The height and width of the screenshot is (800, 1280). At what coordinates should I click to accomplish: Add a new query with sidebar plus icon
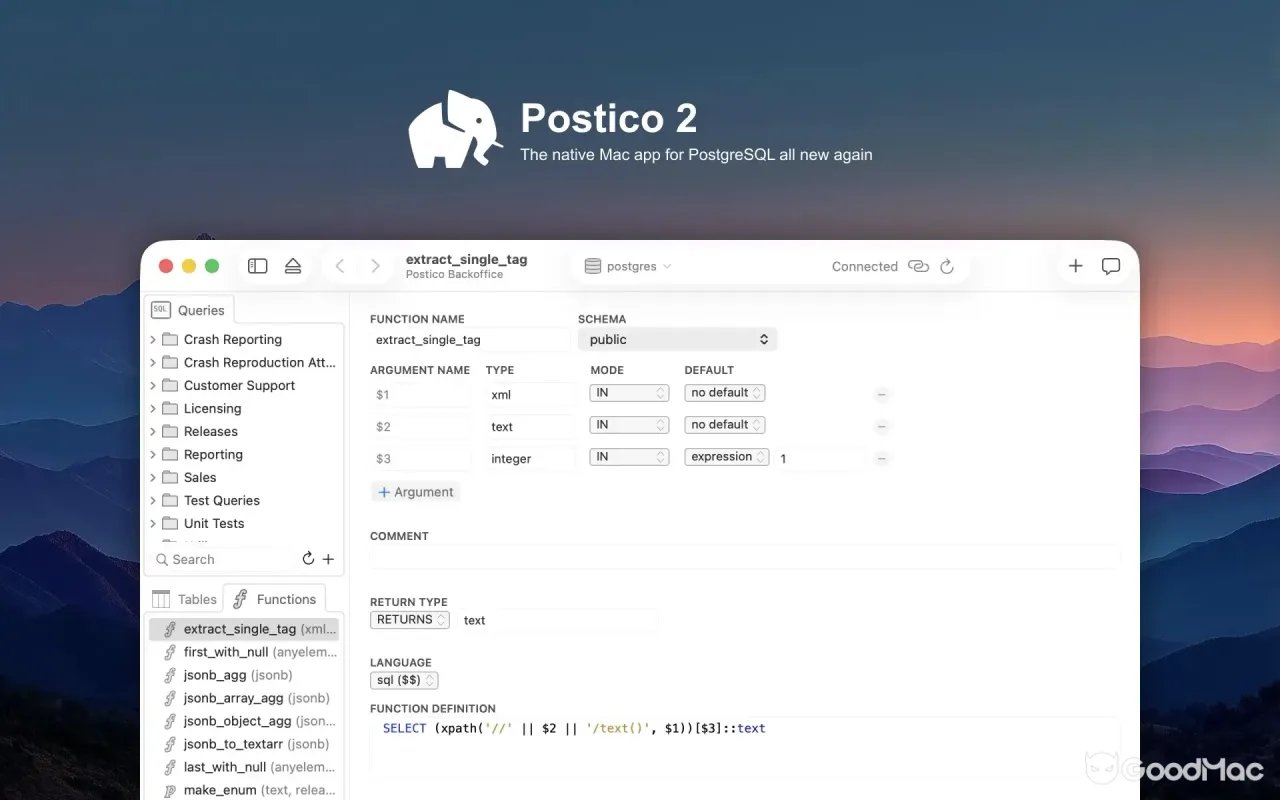[328, 559]
